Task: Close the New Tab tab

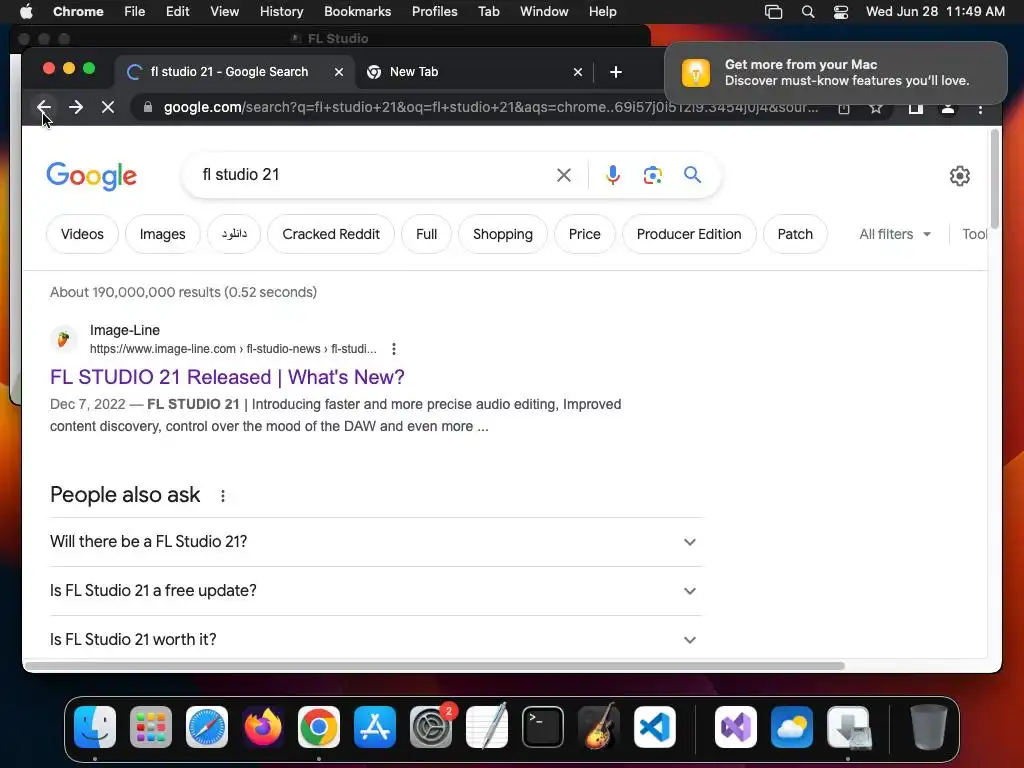Action: 578,72
